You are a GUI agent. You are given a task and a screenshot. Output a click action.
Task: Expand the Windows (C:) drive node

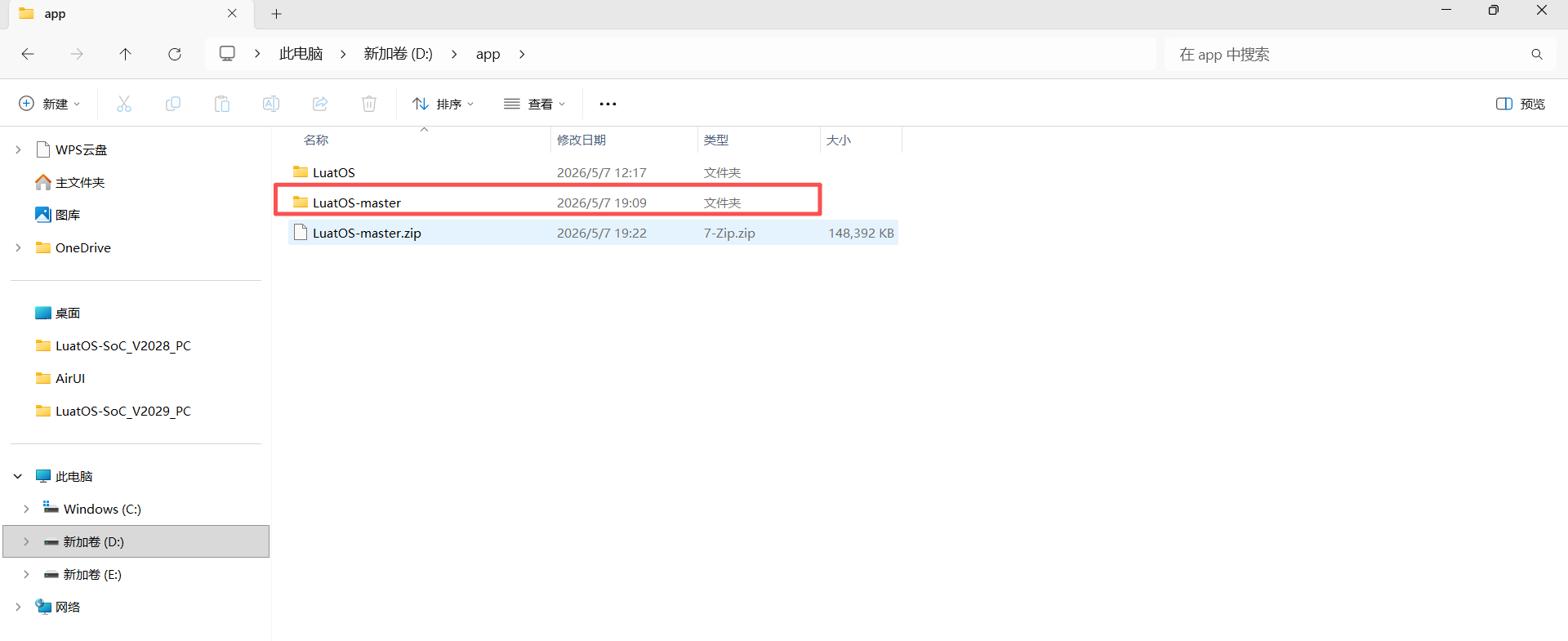(x=26, y=509)
